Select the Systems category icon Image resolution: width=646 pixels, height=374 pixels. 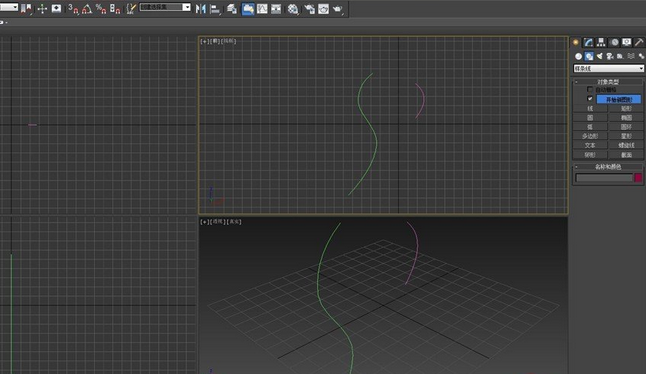point(641,56)
